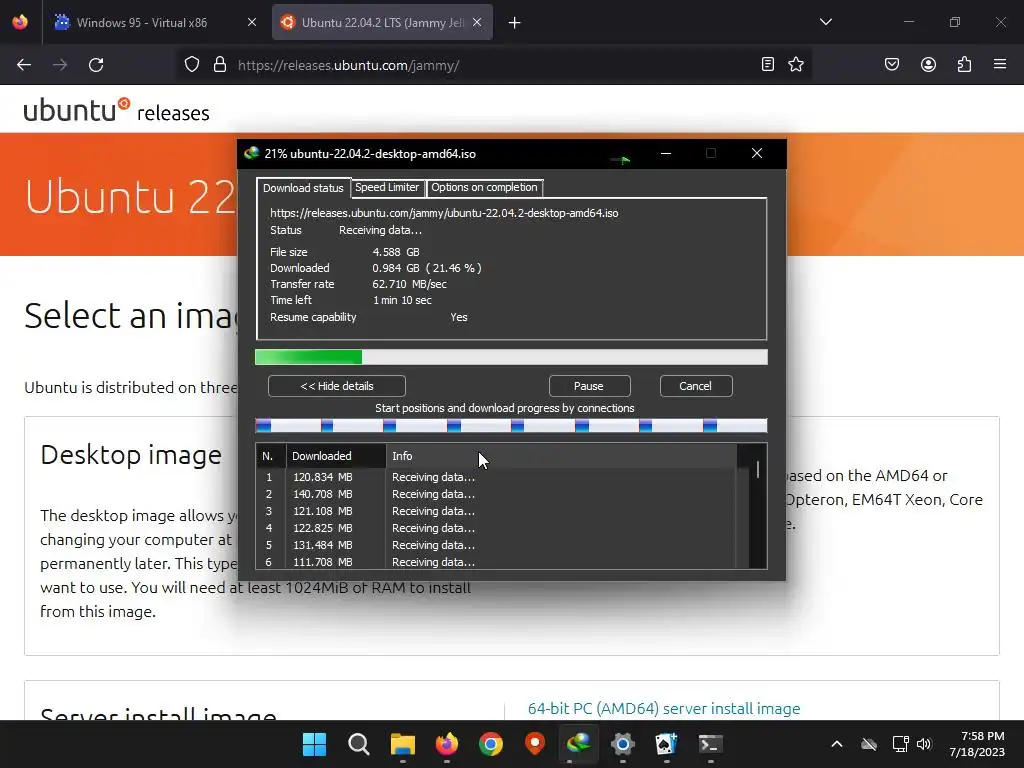Viewport: 1024px width, 768px height.
Task: Click the padlock site security icon
Action: [x=220, y=65]
